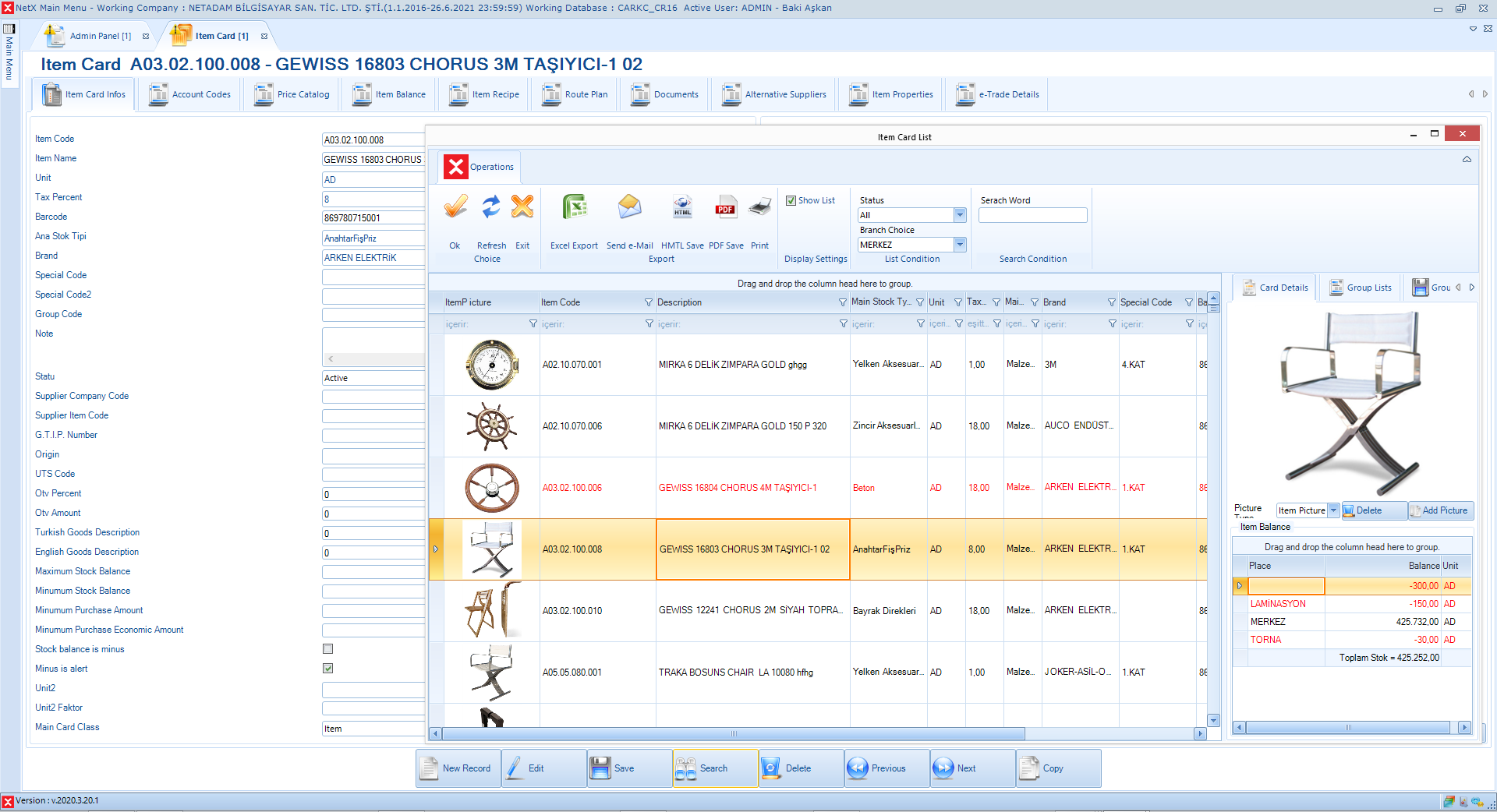1497x812 pixels.
Task: Click the Excel Export icon
Action: (x=575, y=208)
